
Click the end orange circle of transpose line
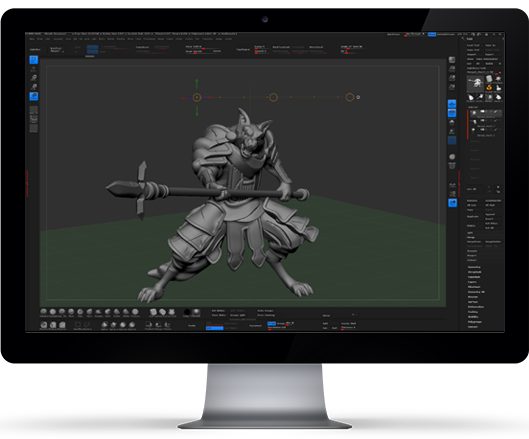(350, 98)
